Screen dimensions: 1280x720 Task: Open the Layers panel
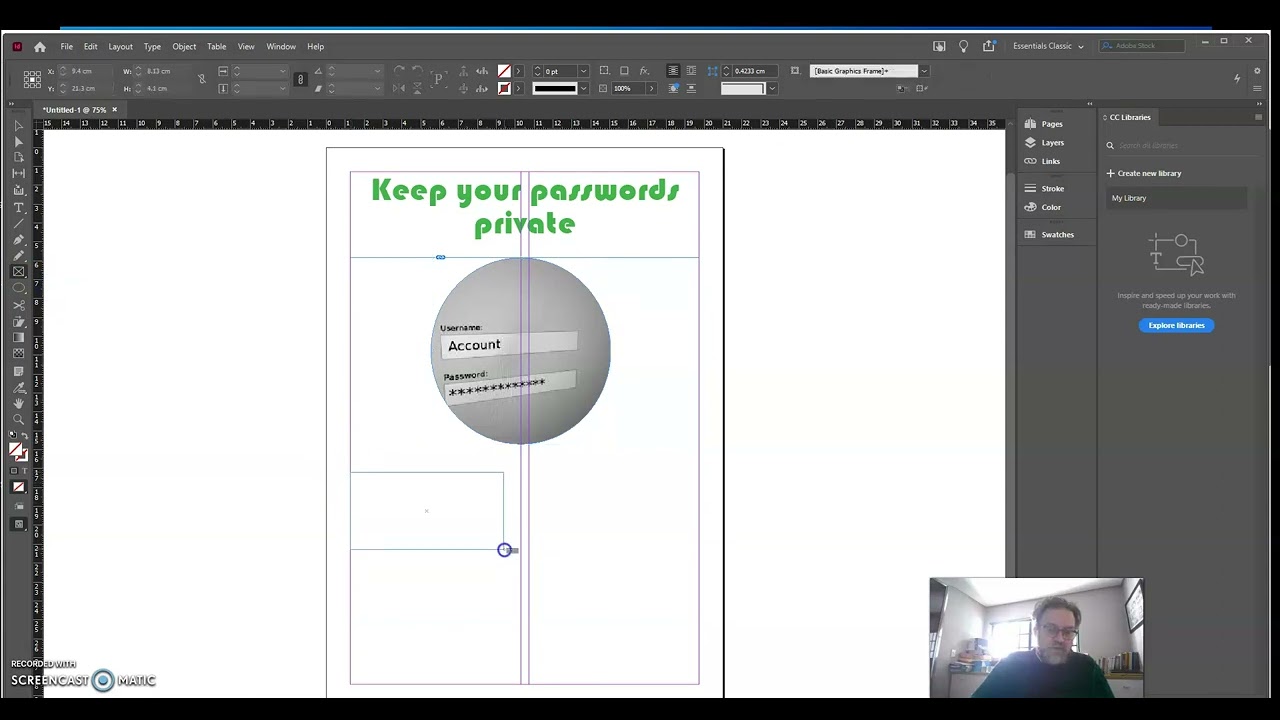[x=1044, y=142]
